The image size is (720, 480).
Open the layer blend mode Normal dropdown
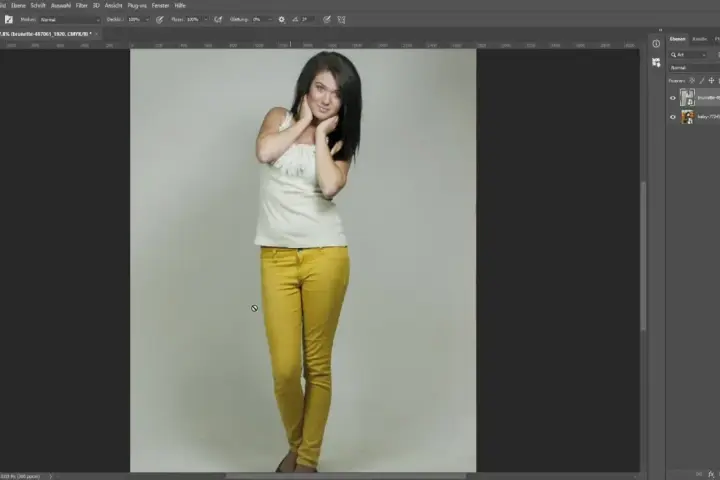694,68
